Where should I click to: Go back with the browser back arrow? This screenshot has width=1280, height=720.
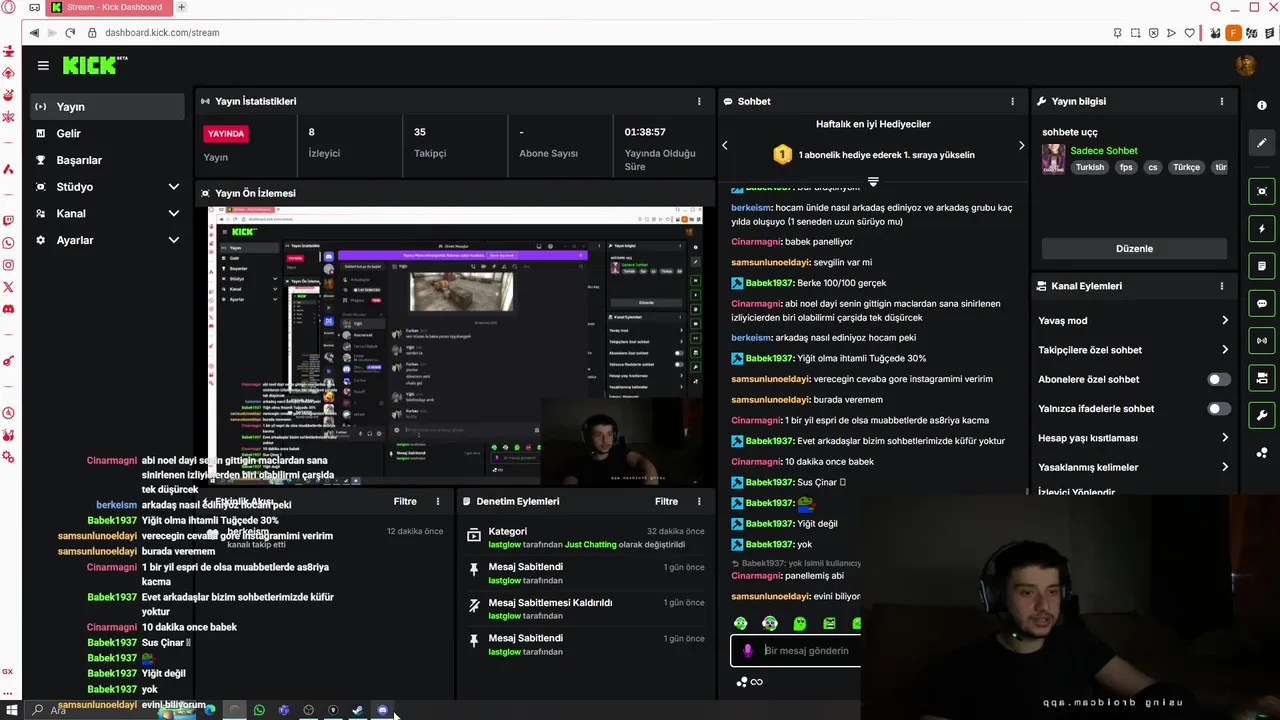34,33
